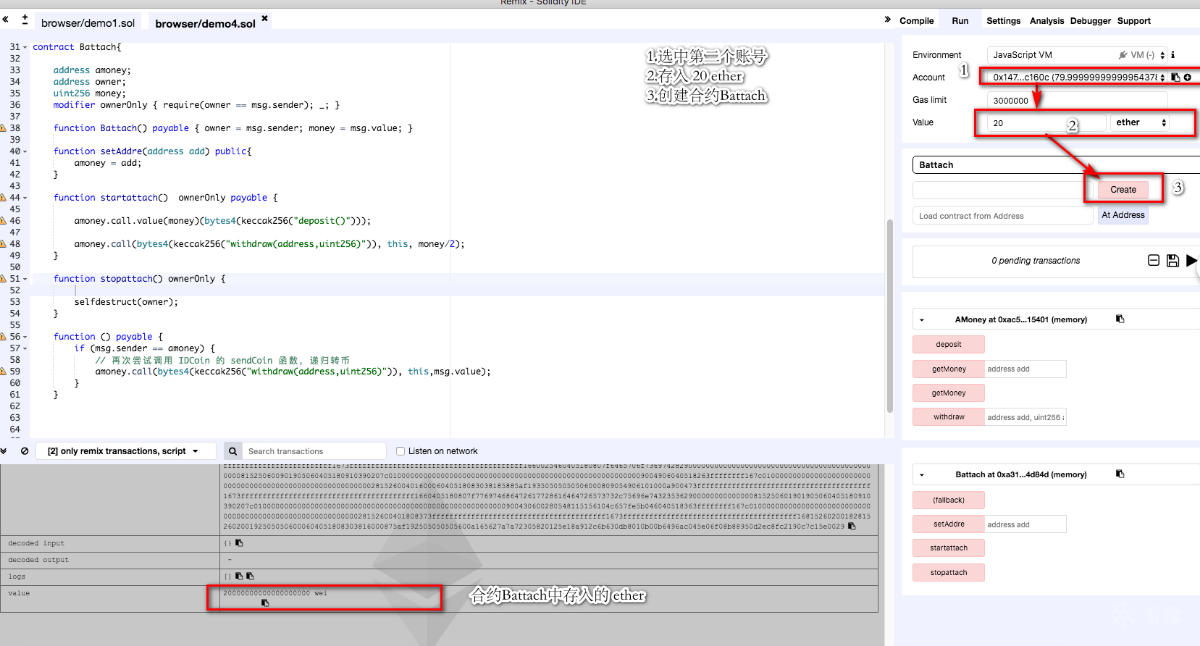The width and height of the screenshot is (1200, 646).
Task: Switch to the Compile tab
Action: [x=916, y=20]
